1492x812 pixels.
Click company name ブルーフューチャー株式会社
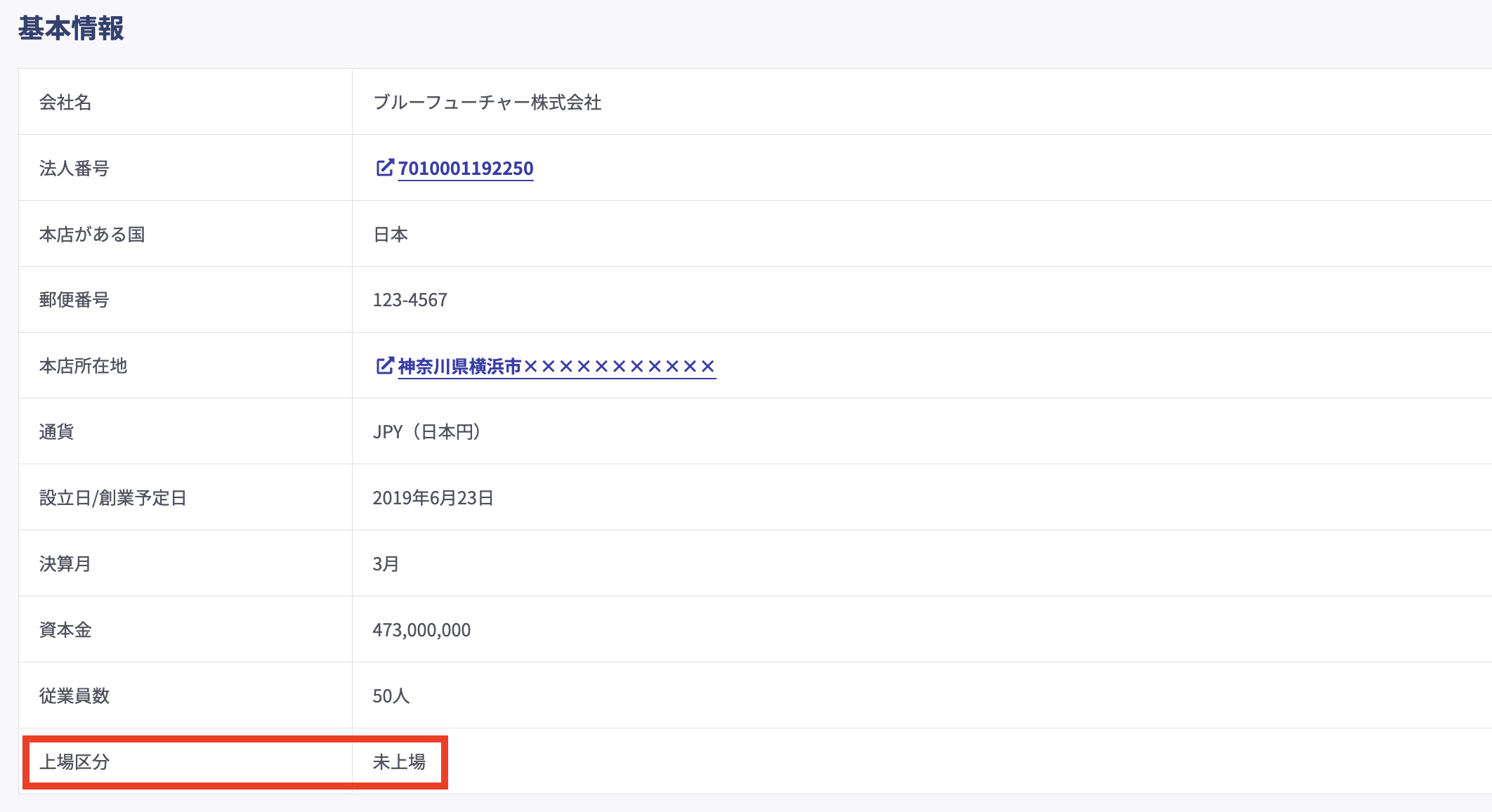coord(487,103)
